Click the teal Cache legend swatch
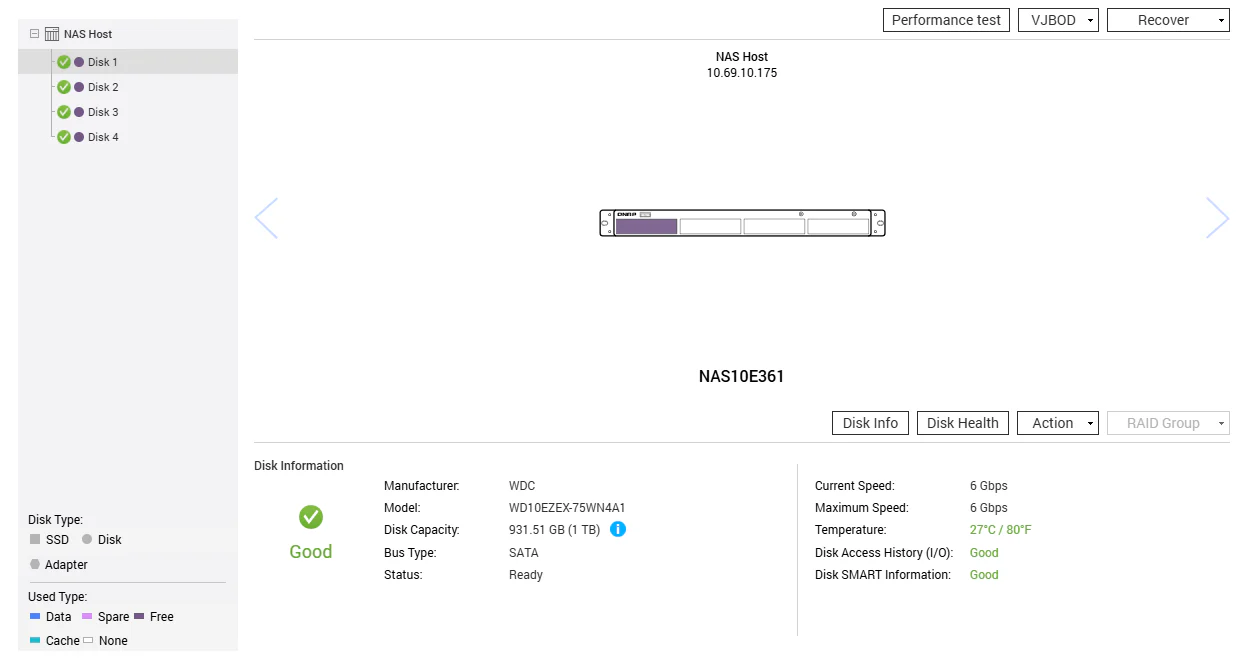 click(35, 640)
